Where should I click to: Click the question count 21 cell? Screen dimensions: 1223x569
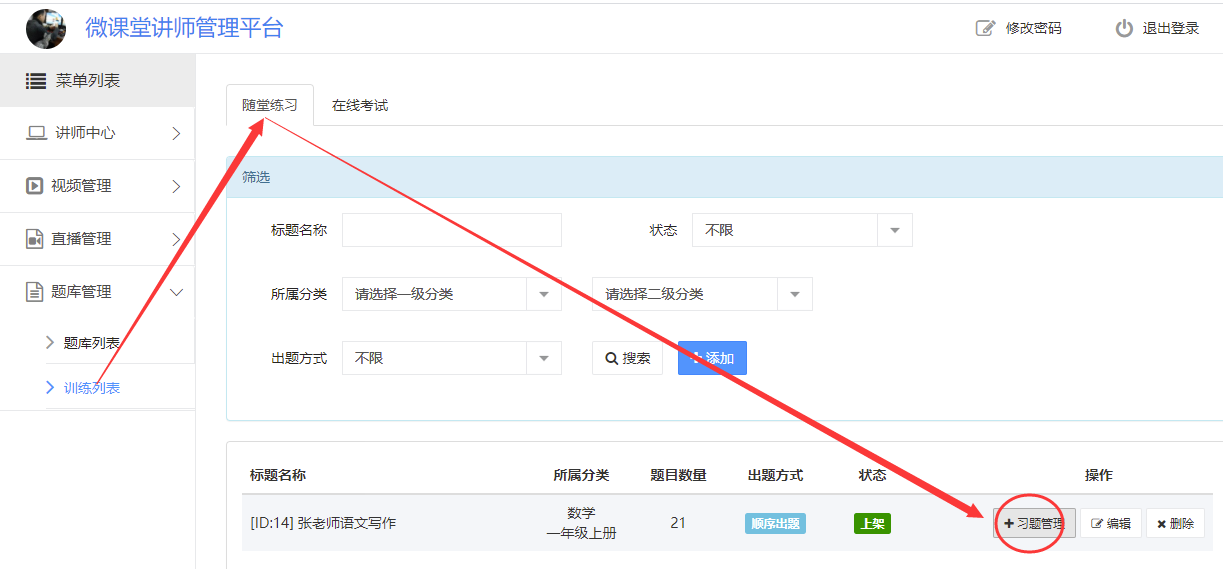(678, 523)
